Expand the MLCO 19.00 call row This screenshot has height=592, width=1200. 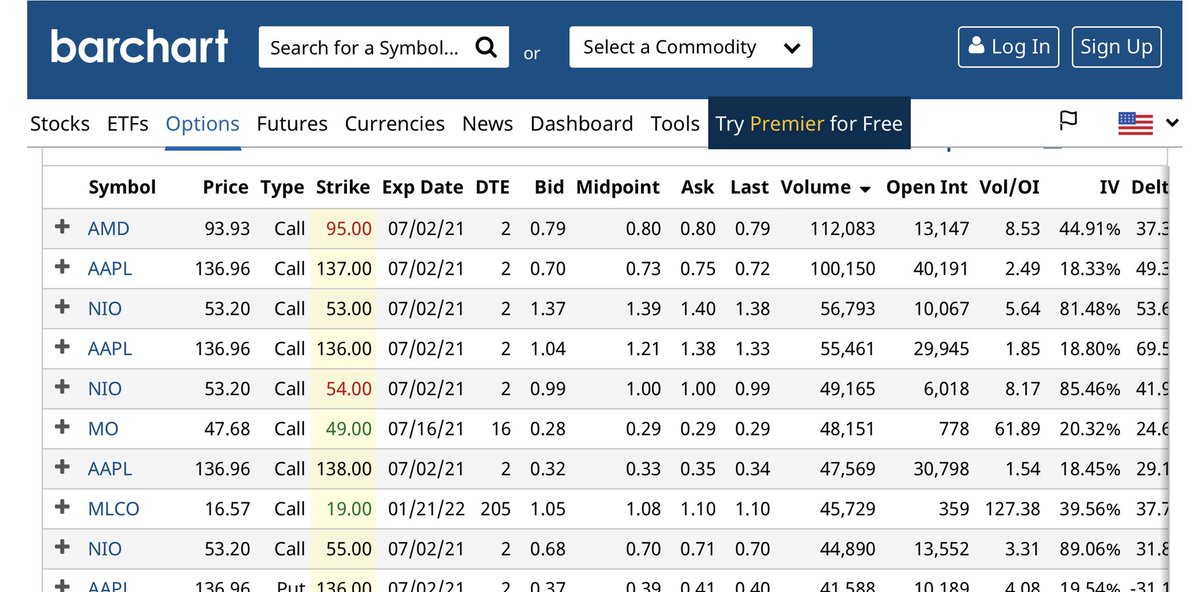pos(62,507)
